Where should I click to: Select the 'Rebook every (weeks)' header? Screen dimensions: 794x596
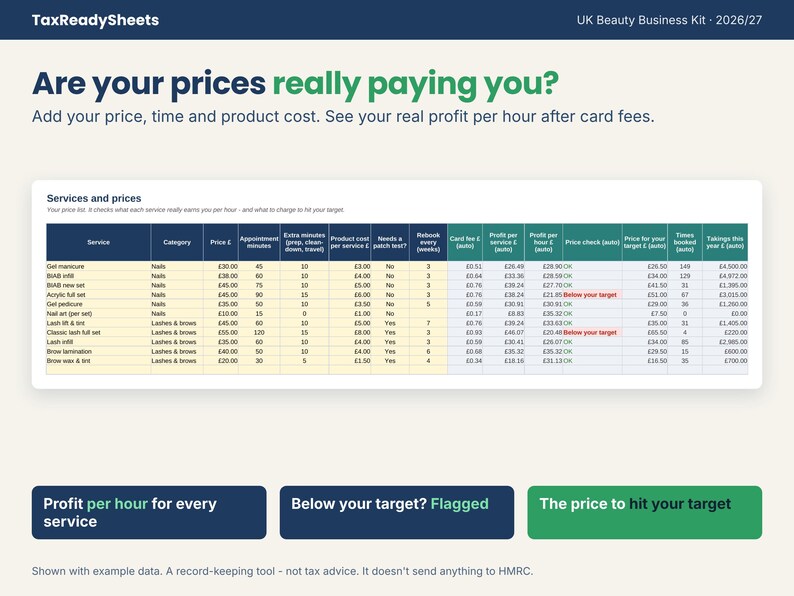[x=428, y=242]
